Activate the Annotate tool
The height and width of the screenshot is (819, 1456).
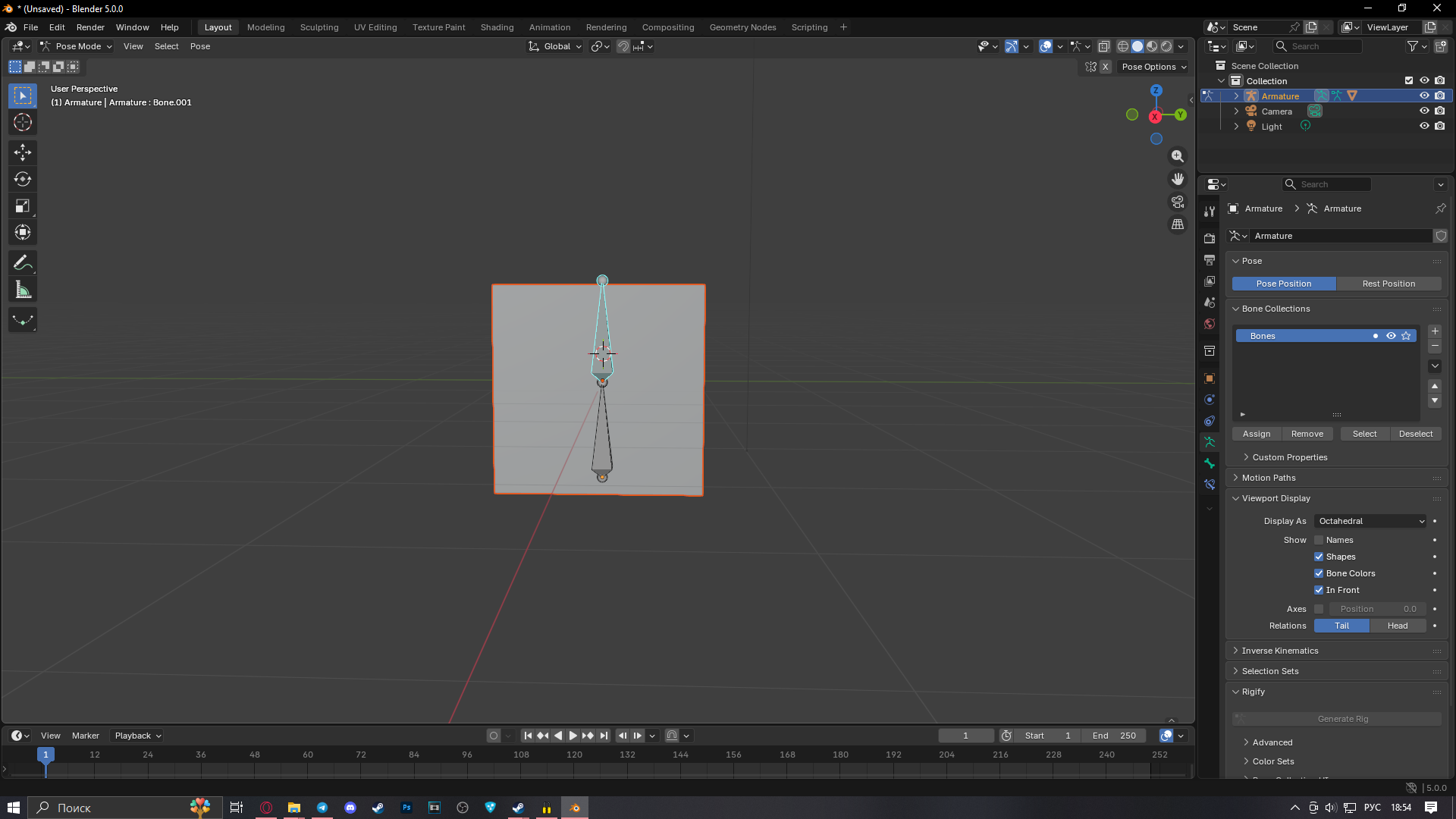click(23, 263)
